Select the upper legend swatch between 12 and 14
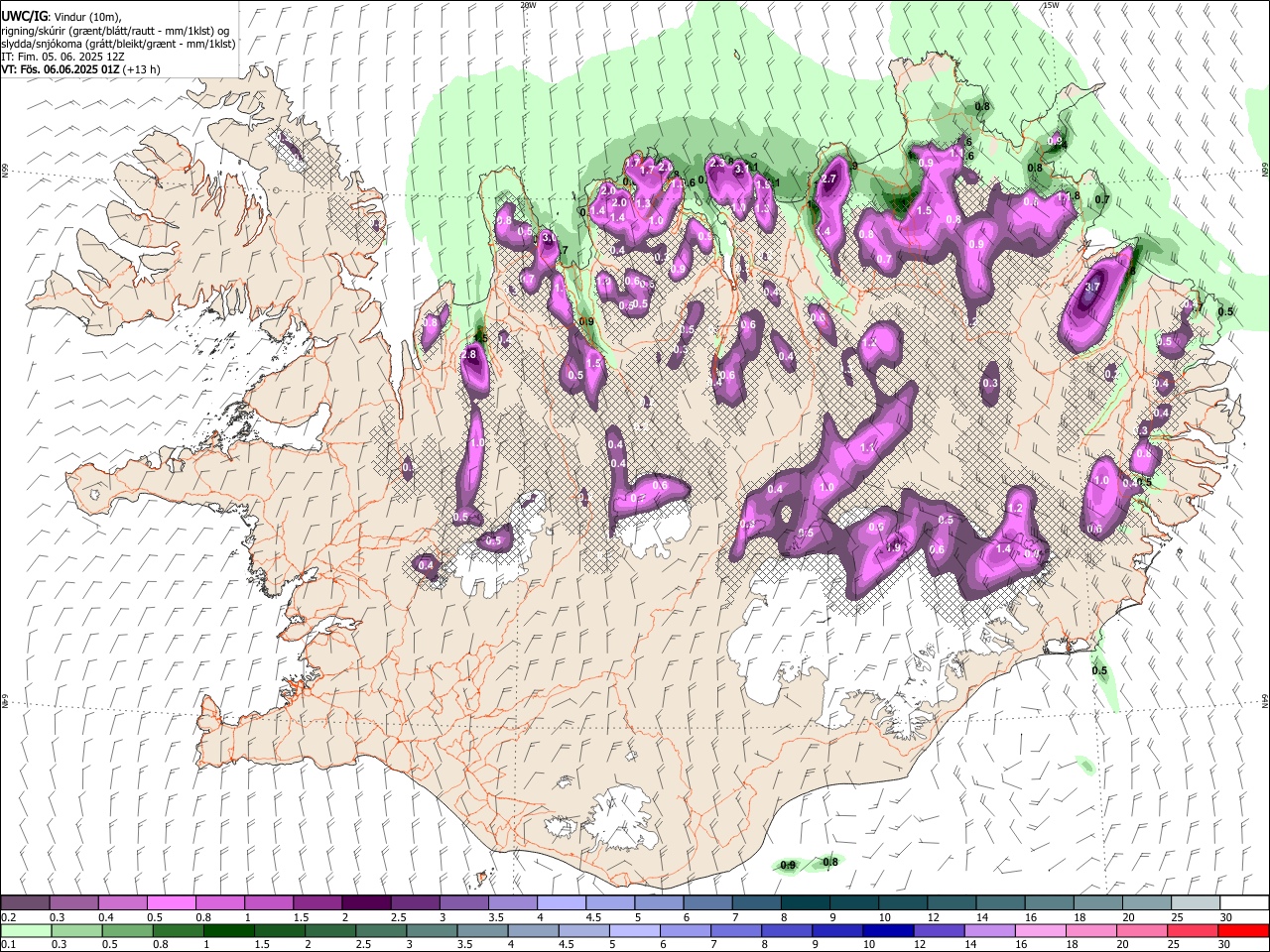This screenshot has height=952, width=1270. point(952,902)
